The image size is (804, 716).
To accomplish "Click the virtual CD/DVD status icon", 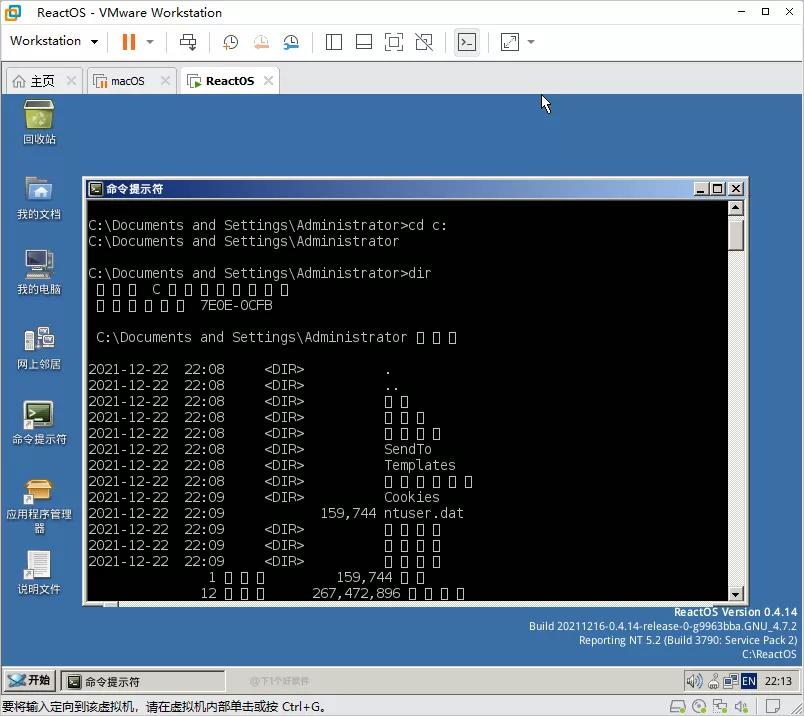I will [700, 706].
